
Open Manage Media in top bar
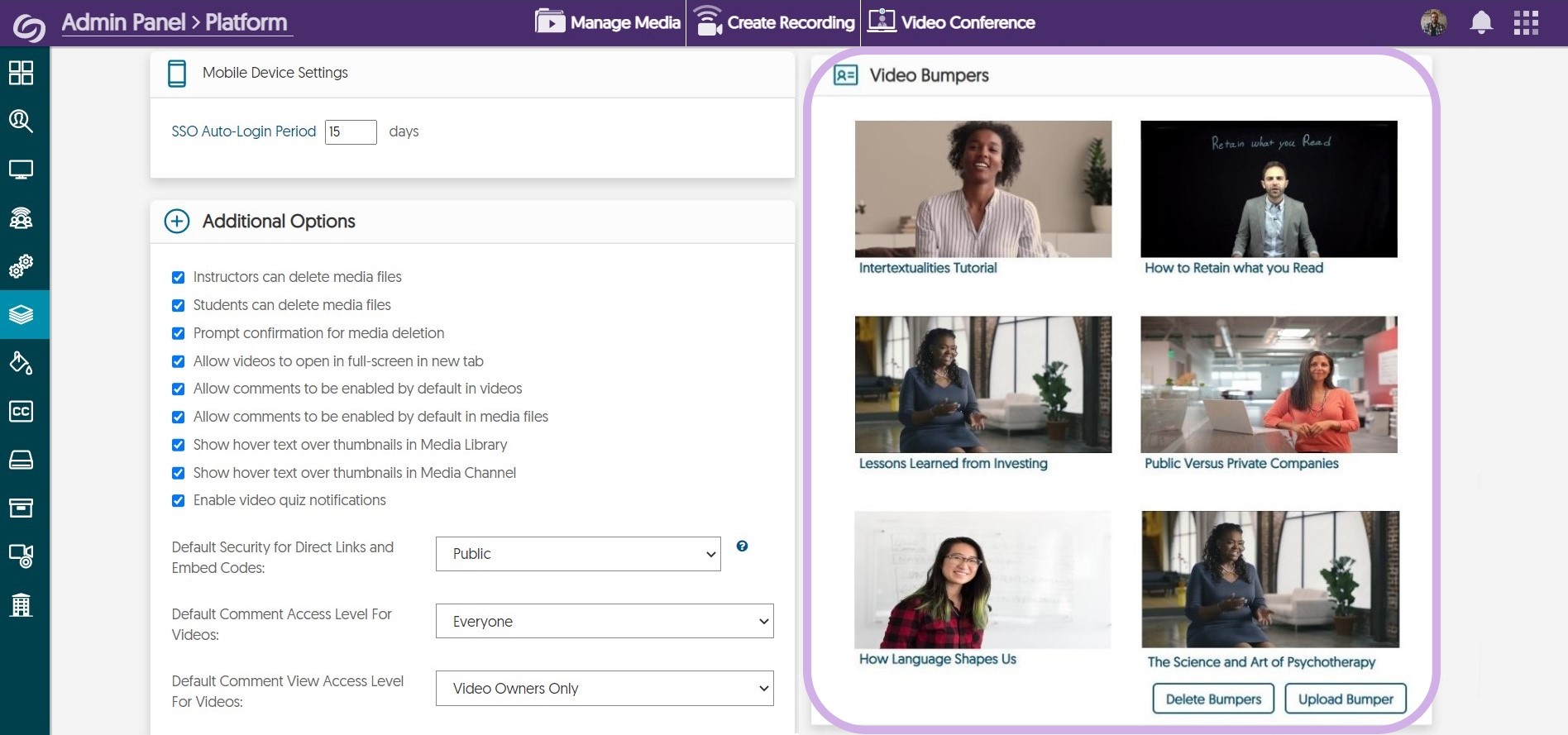click(x=608, y=22)
